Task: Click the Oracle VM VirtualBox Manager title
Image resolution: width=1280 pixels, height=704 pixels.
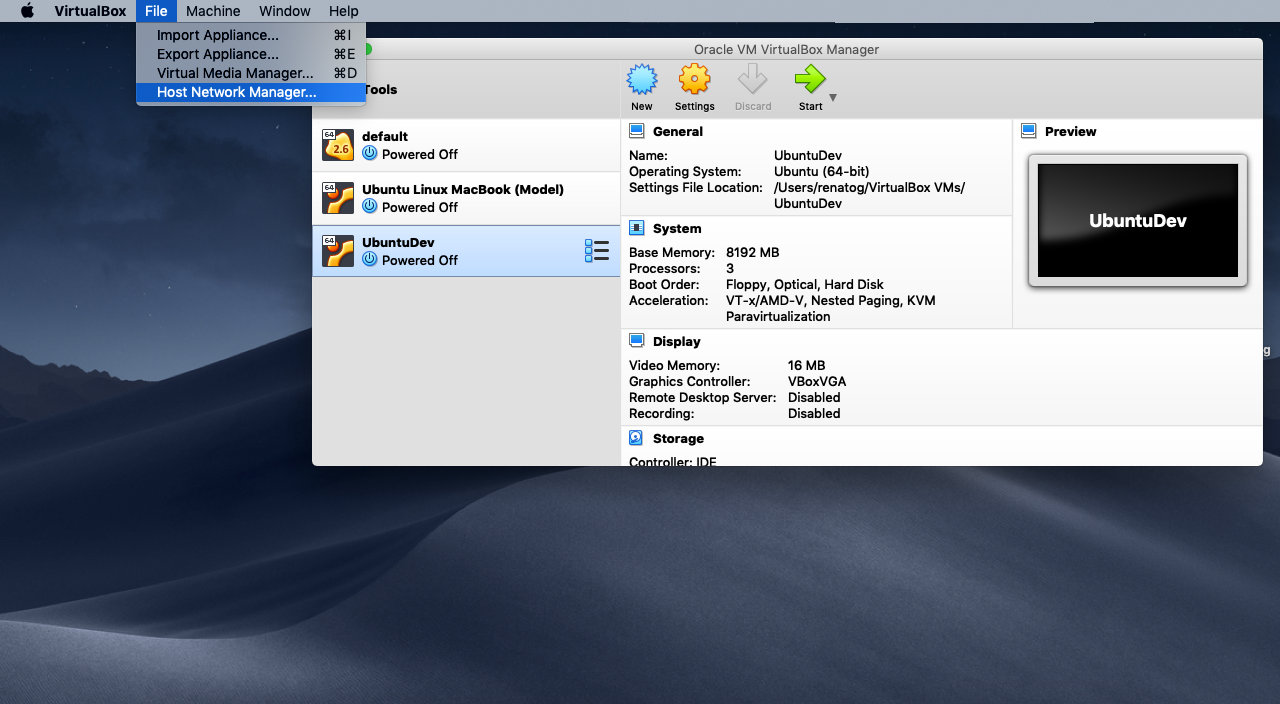Action: (786, 49)
